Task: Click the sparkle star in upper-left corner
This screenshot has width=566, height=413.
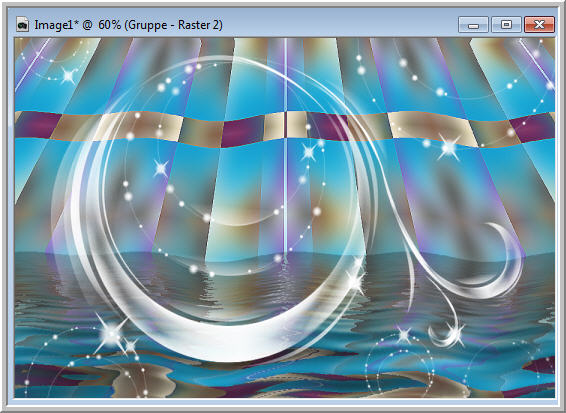Action: click(x=68, y=76)
